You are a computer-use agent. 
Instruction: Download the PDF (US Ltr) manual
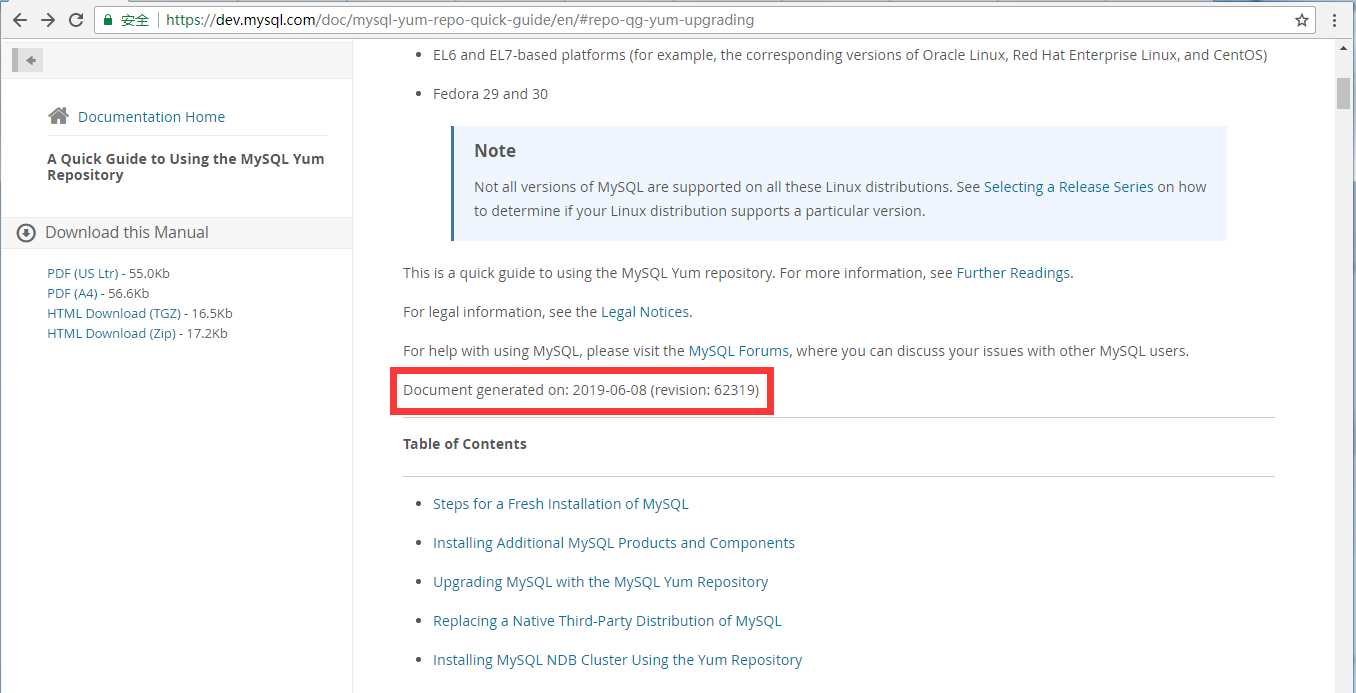pyautogui.click(x=108, y=273)
